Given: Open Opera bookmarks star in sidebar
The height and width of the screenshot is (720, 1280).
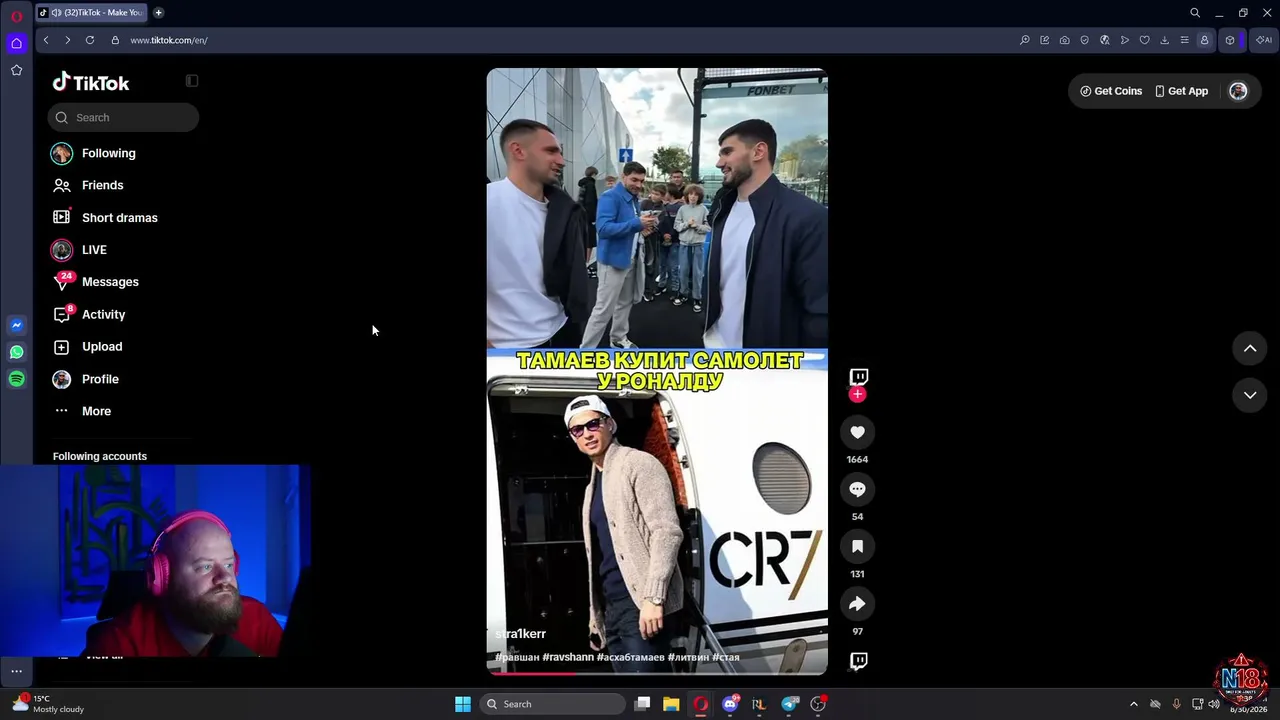Looking at the screenshot, I should [16, 70].
